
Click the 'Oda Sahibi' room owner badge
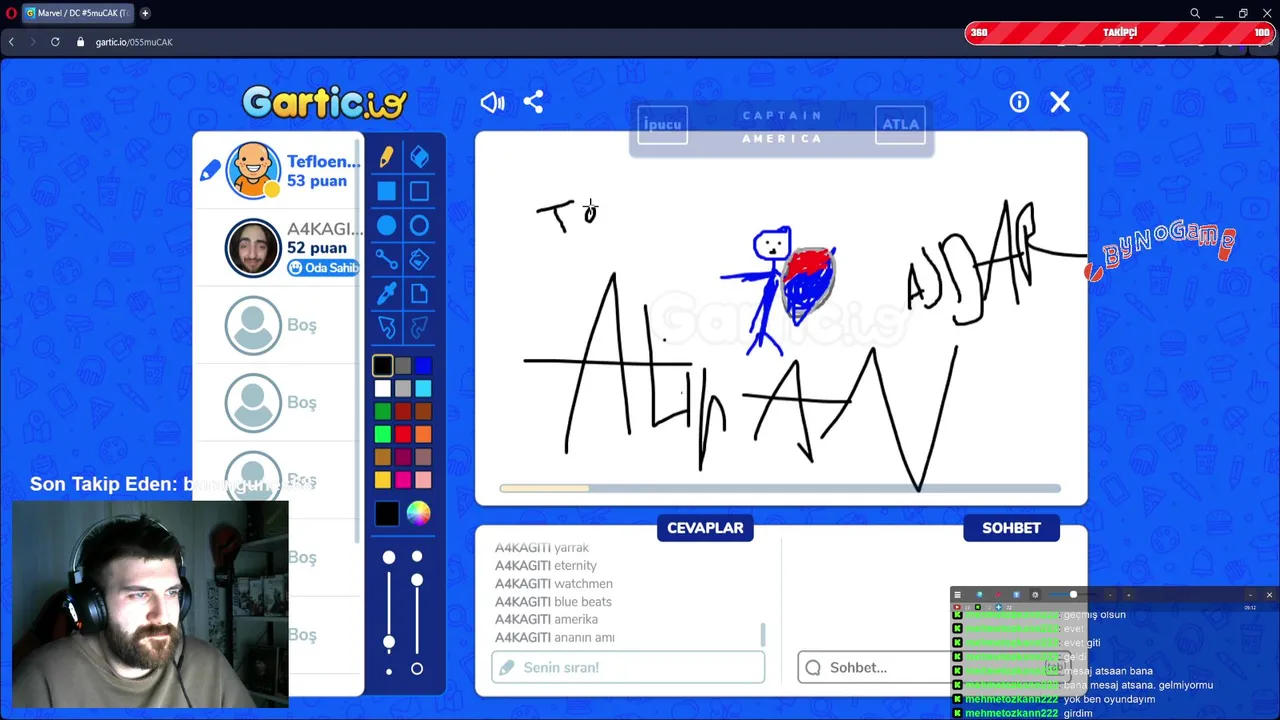tap(323, 267)
